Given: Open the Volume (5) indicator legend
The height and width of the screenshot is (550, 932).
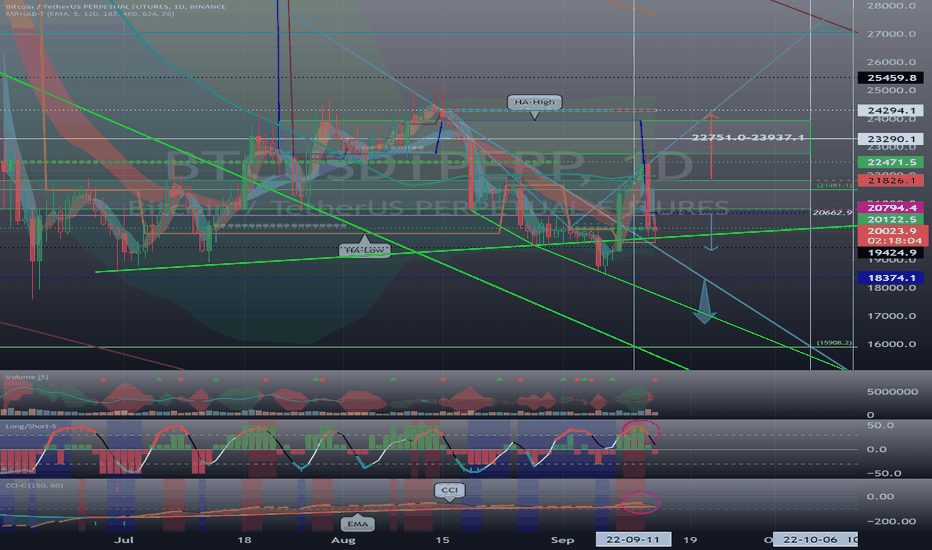Looking at the screenshot, I should 27,377.
